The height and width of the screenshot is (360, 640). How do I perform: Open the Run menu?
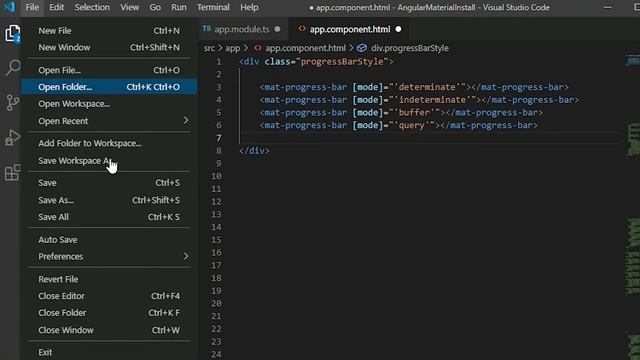point(178,7)
